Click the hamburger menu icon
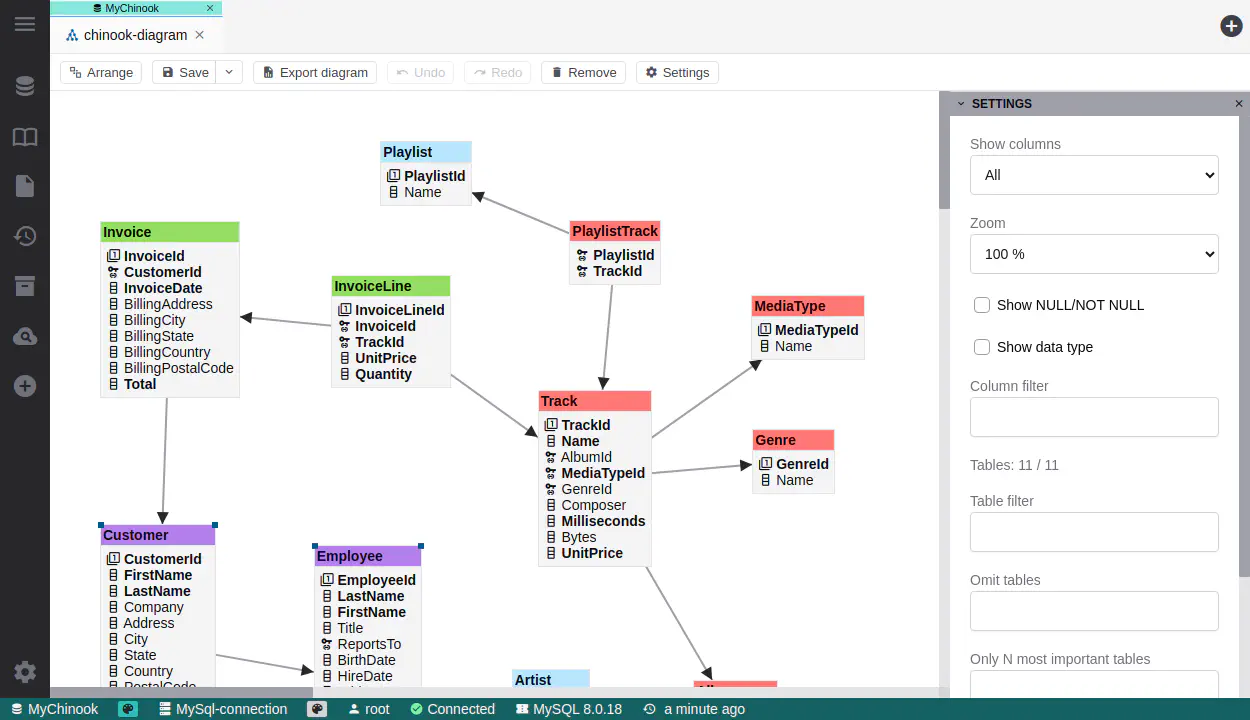 [x=25, y=24]
